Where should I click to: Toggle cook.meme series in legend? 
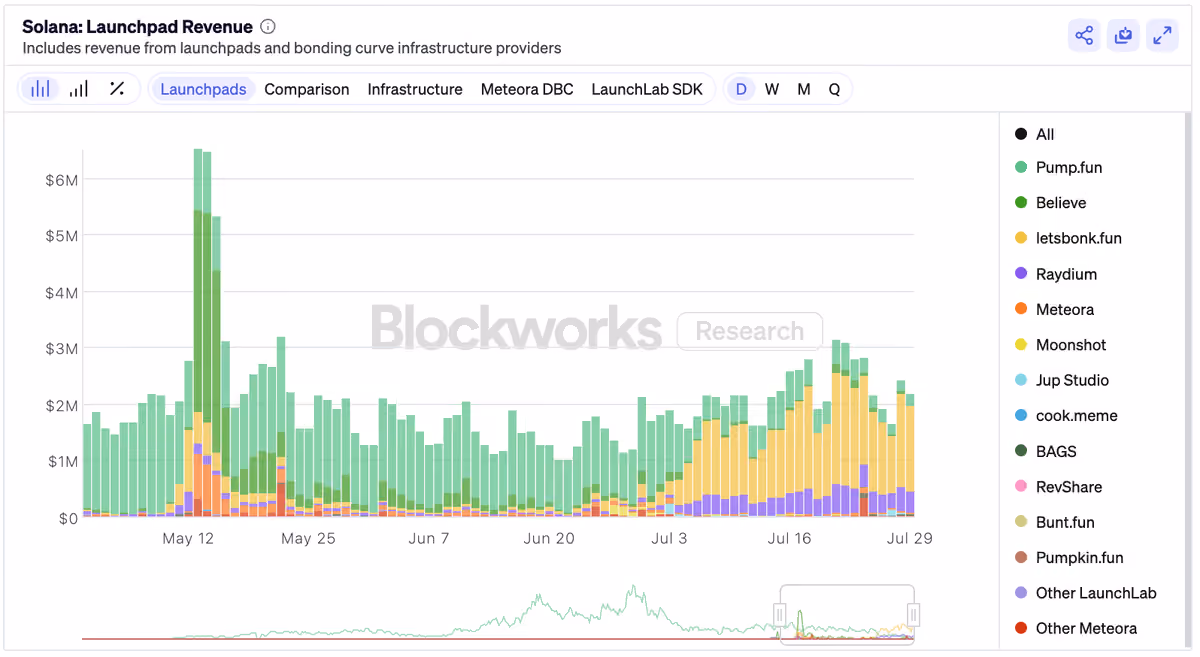1066,415
